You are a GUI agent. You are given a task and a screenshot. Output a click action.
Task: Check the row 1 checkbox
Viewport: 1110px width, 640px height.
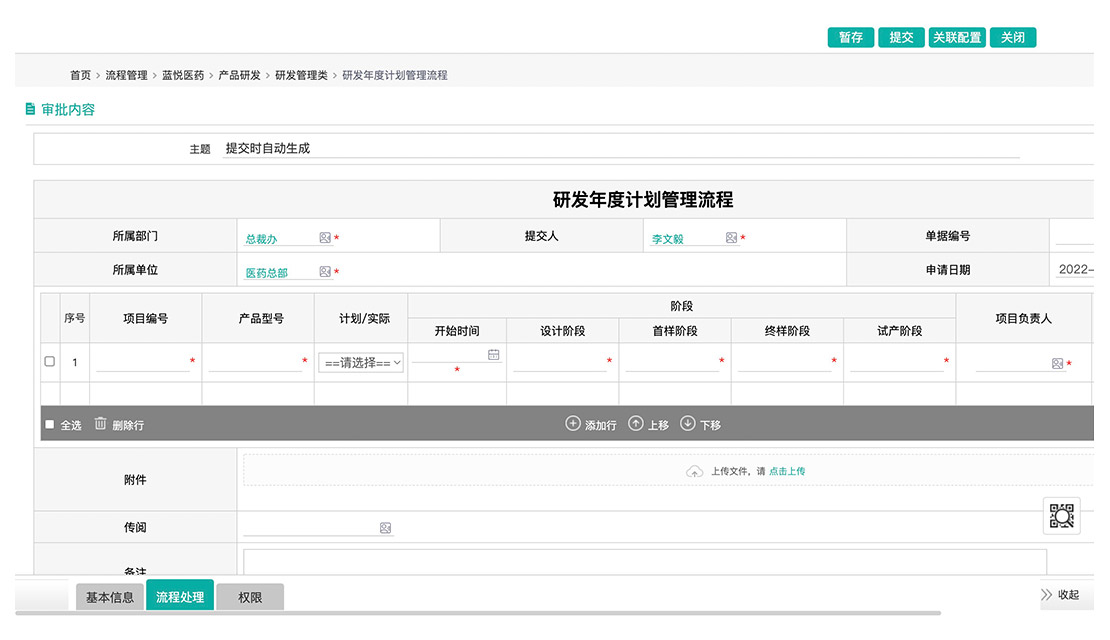pos(50,362)
